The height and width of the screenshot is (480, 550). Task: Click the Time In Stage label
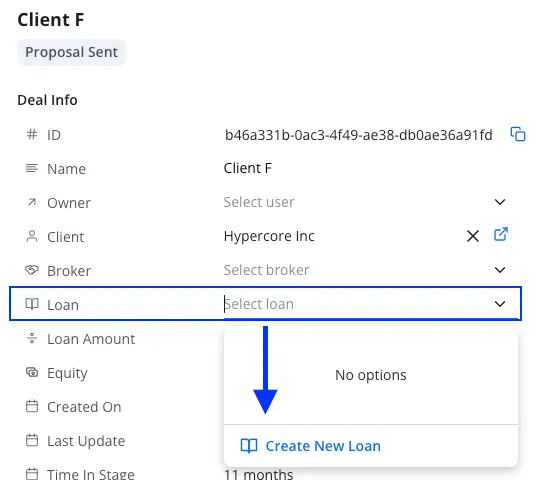91,474
